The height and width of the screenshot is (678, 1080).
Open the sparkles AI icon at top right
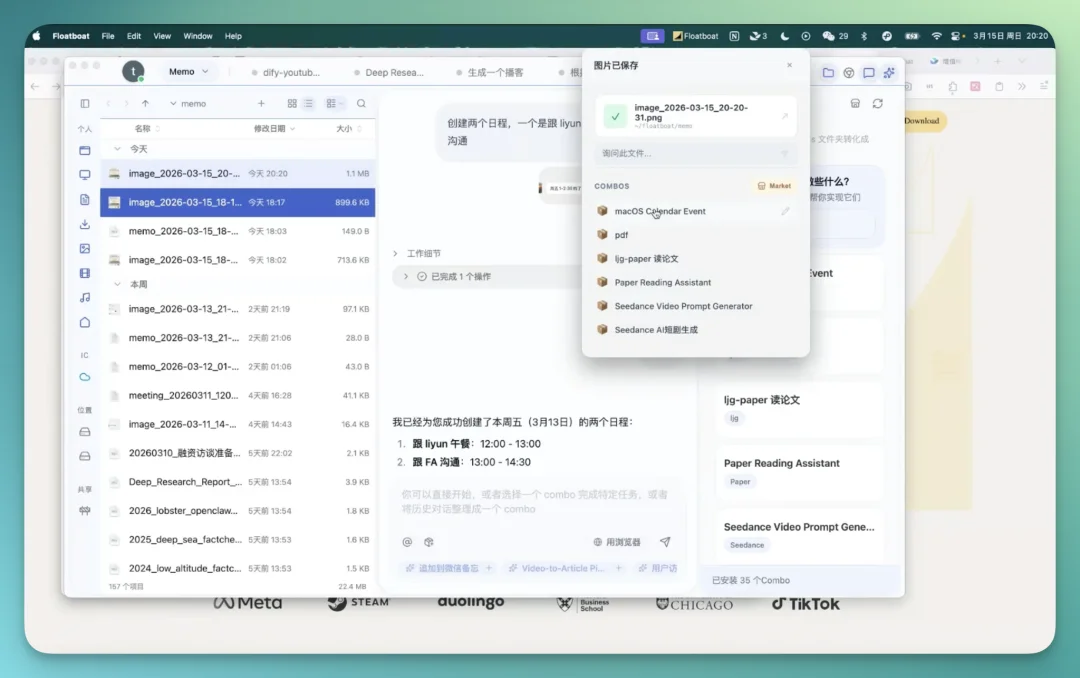click(888, 72)
